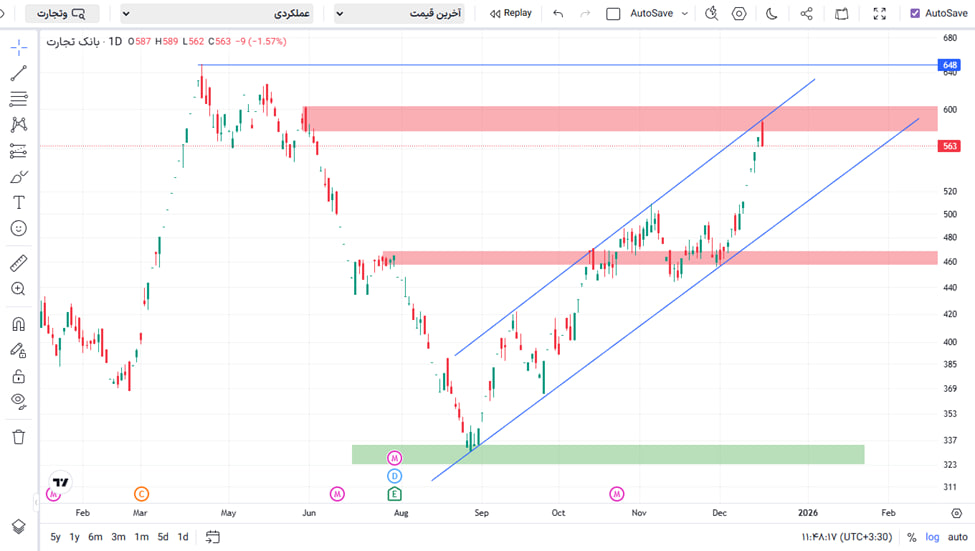Click the M marker above the D marker
This screenshot has width=975, height=551.
pyautogui.click(x=394, y=458)
